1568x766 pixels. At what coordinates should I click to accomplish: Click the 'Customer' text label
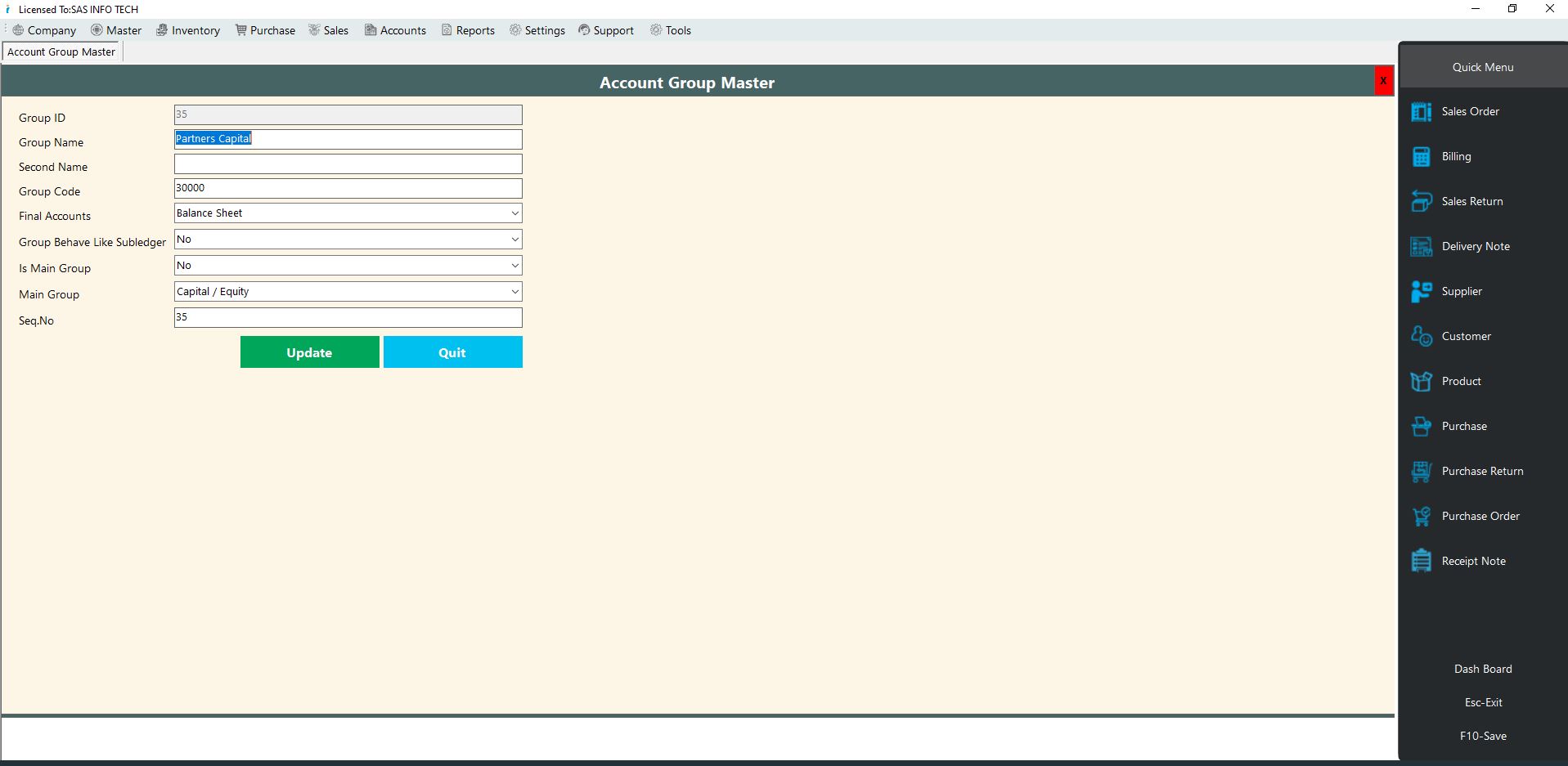[1466, 336]
